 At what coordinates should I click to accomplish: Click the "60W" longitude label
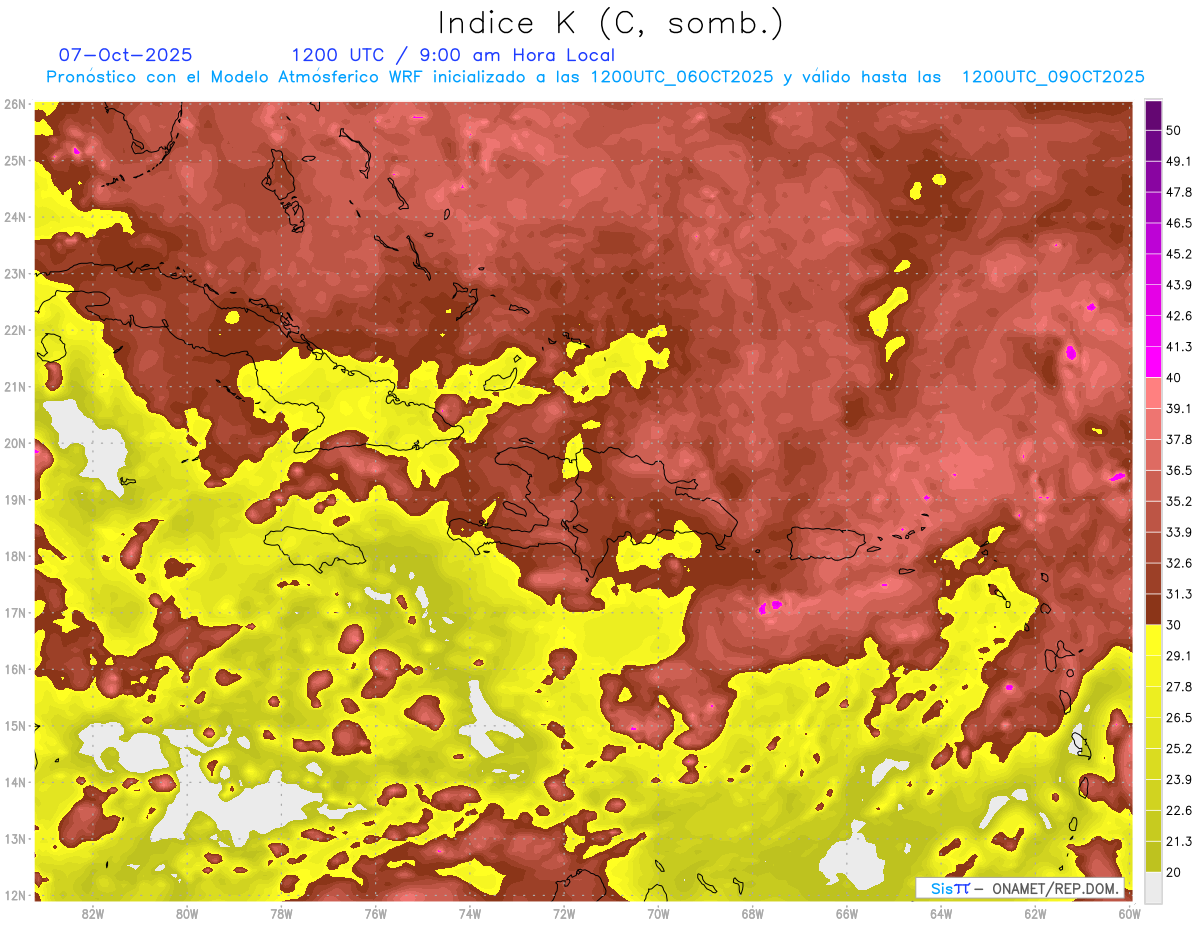[1129, 913]
